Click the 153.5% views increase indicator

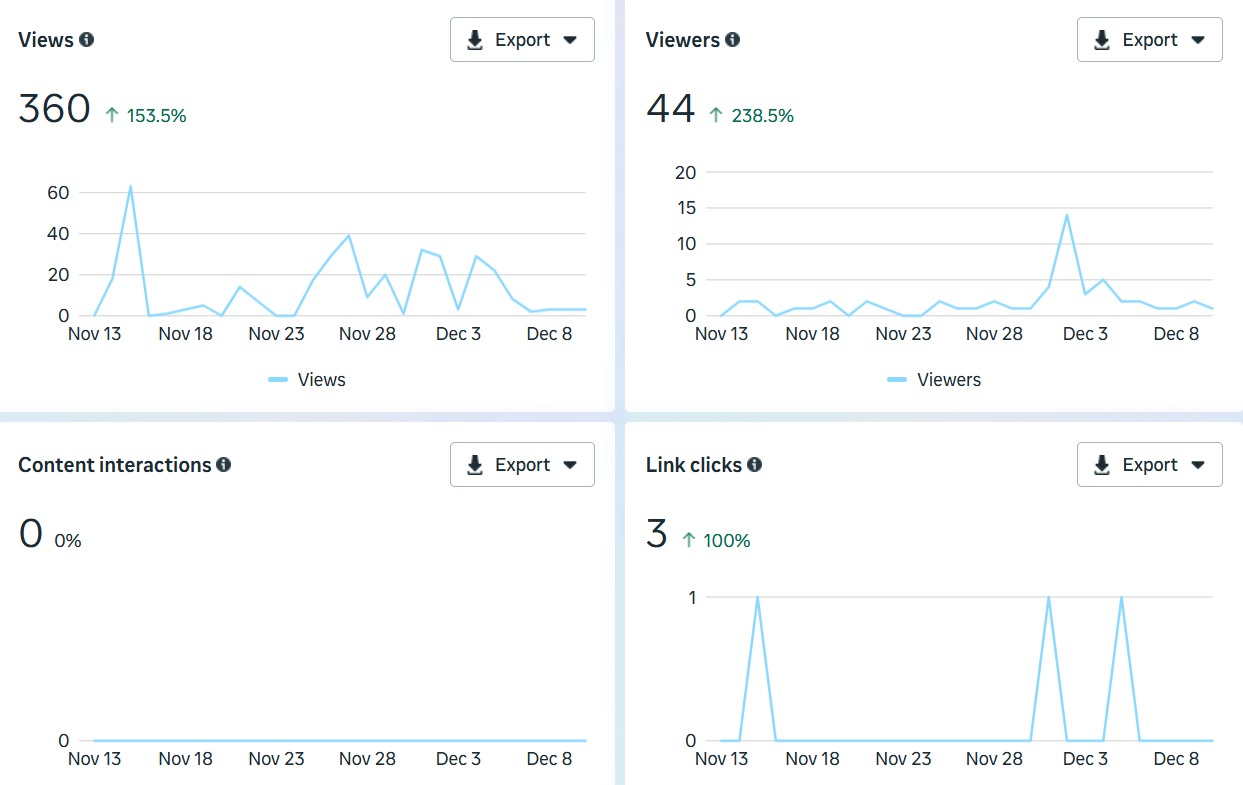point(146,116)
